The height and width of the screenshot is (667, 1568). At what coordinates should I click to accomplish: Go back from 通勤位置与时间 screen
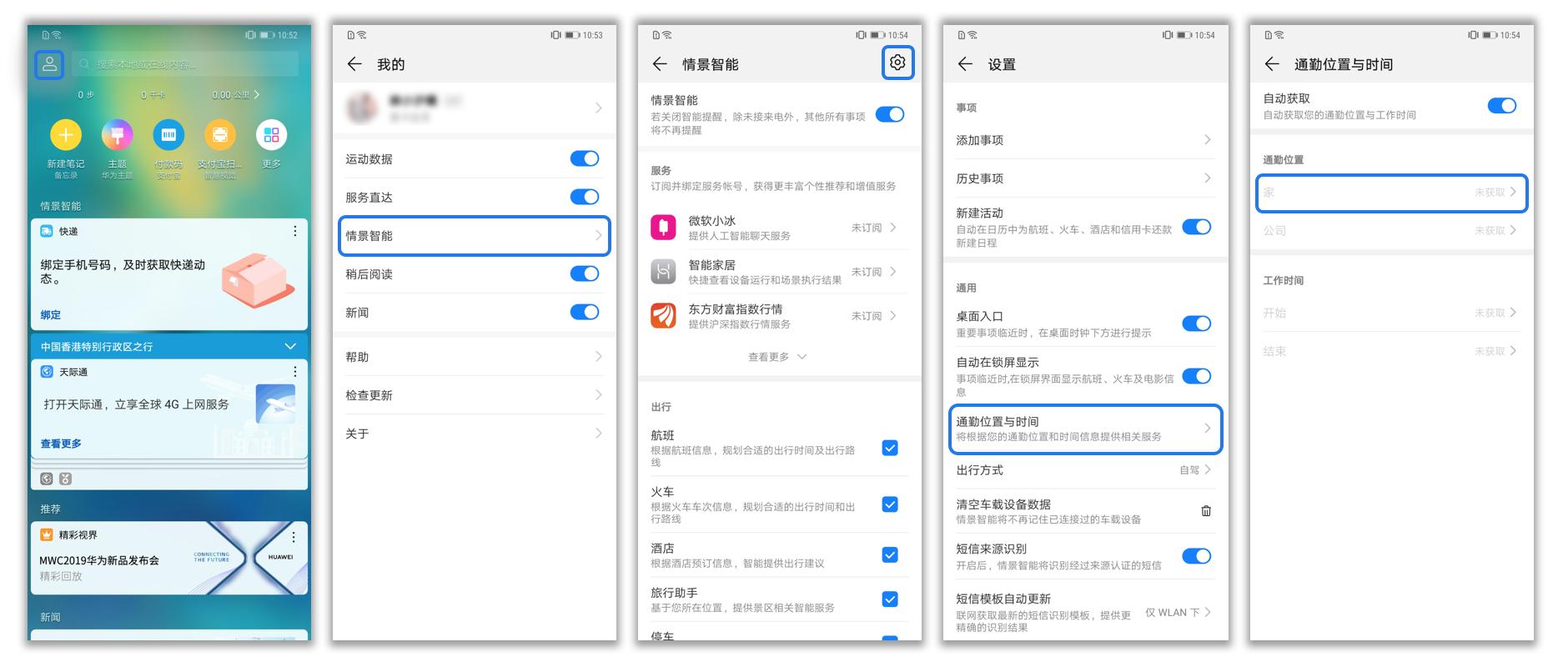[x=1272, y=64]
